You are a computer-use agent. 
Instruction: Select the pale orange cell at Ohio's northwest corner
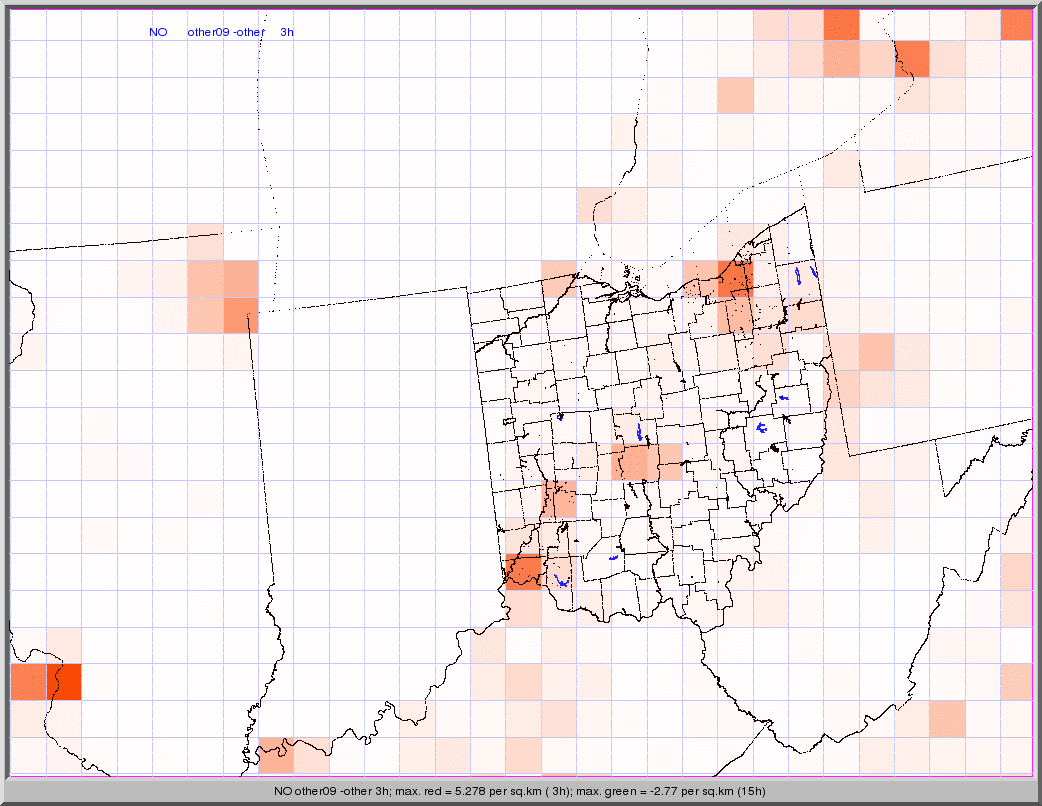558,279
